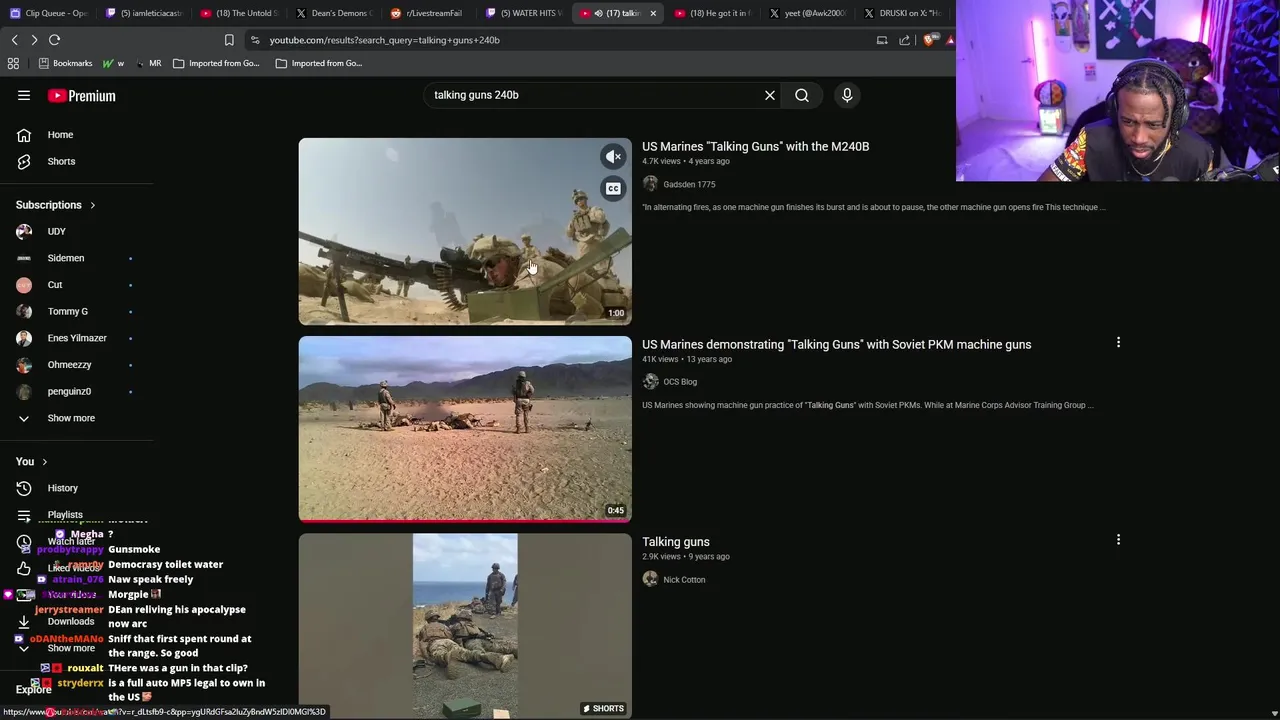Expand the Subscriptions section chevron
Image resolution: width=1280 pixels, height=720 pixels.
[x=93, y=205]
